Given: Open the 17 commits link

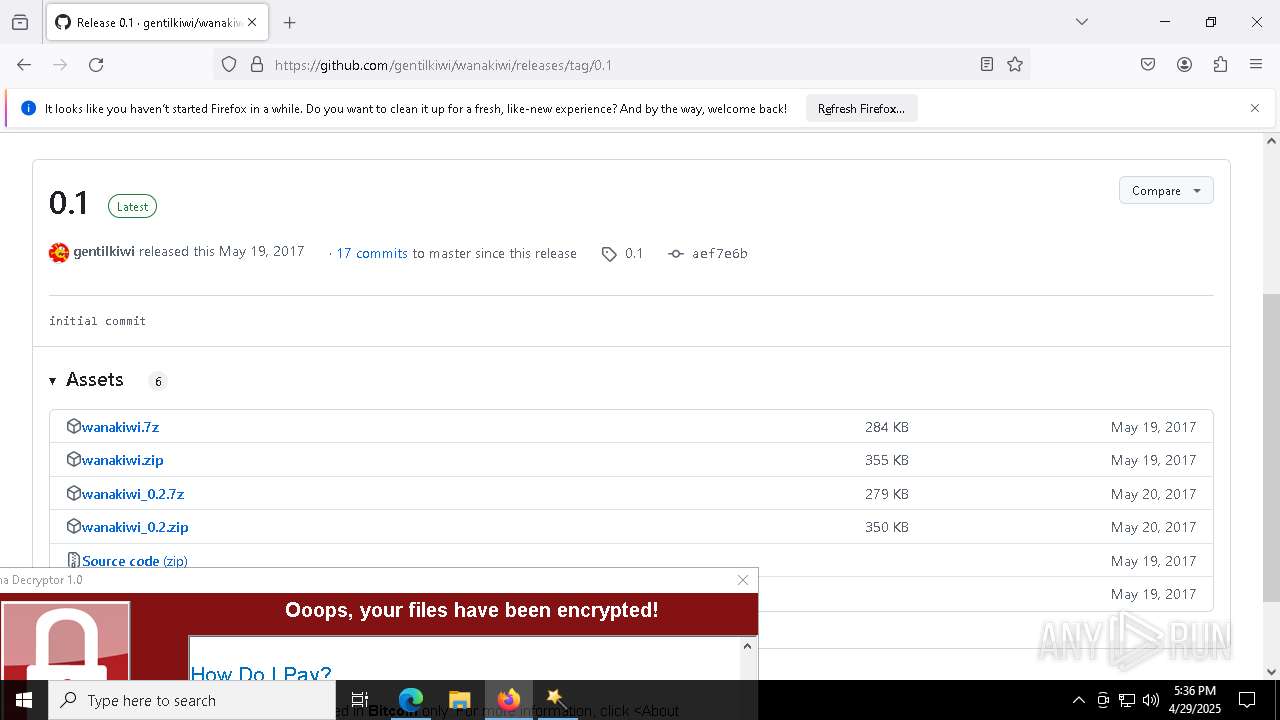Looking at the screenshot, I should pyautogui.click(x=372, y=253).
